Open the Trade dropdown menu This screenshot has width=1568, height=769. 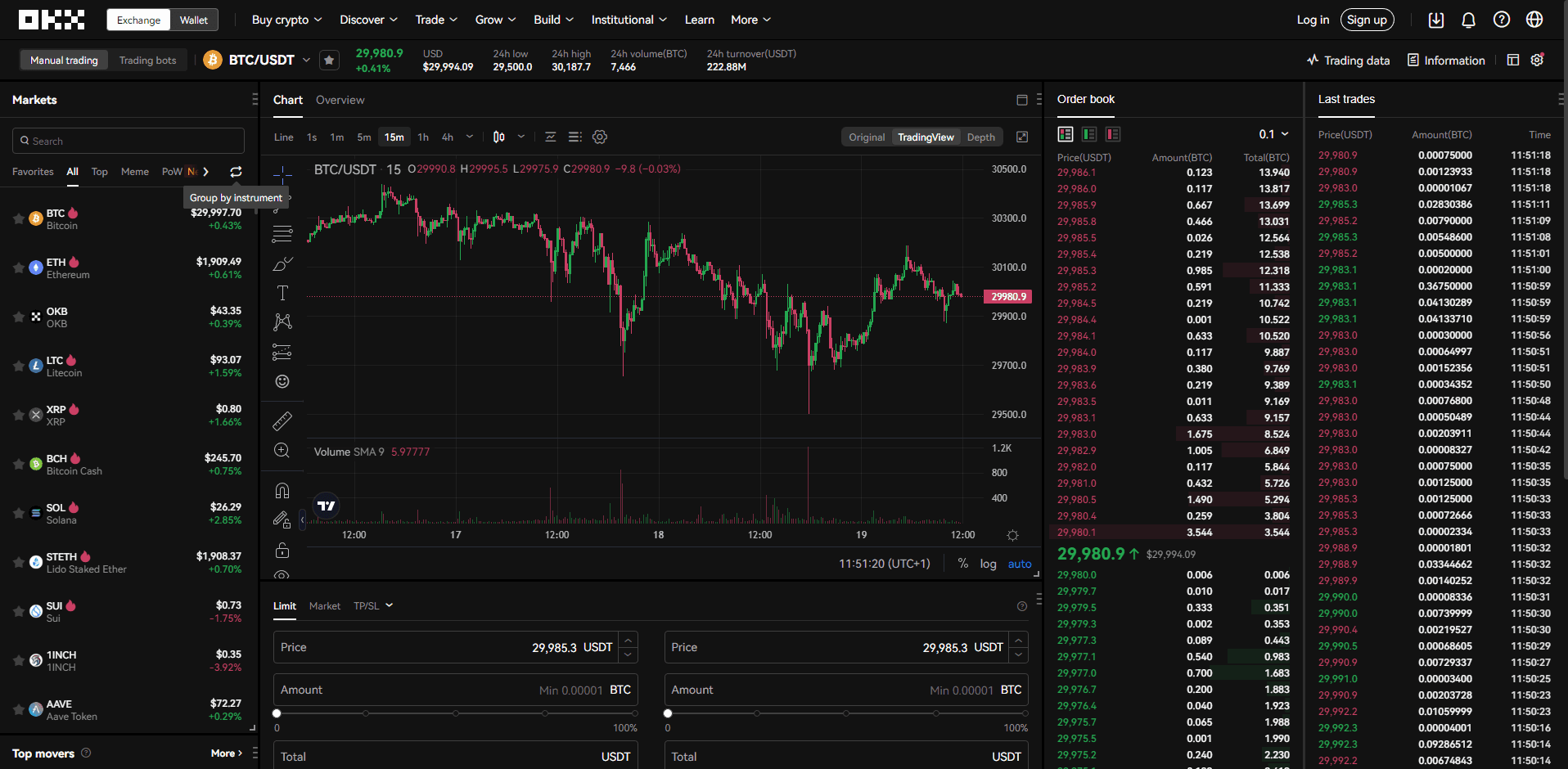pos(436,20)
